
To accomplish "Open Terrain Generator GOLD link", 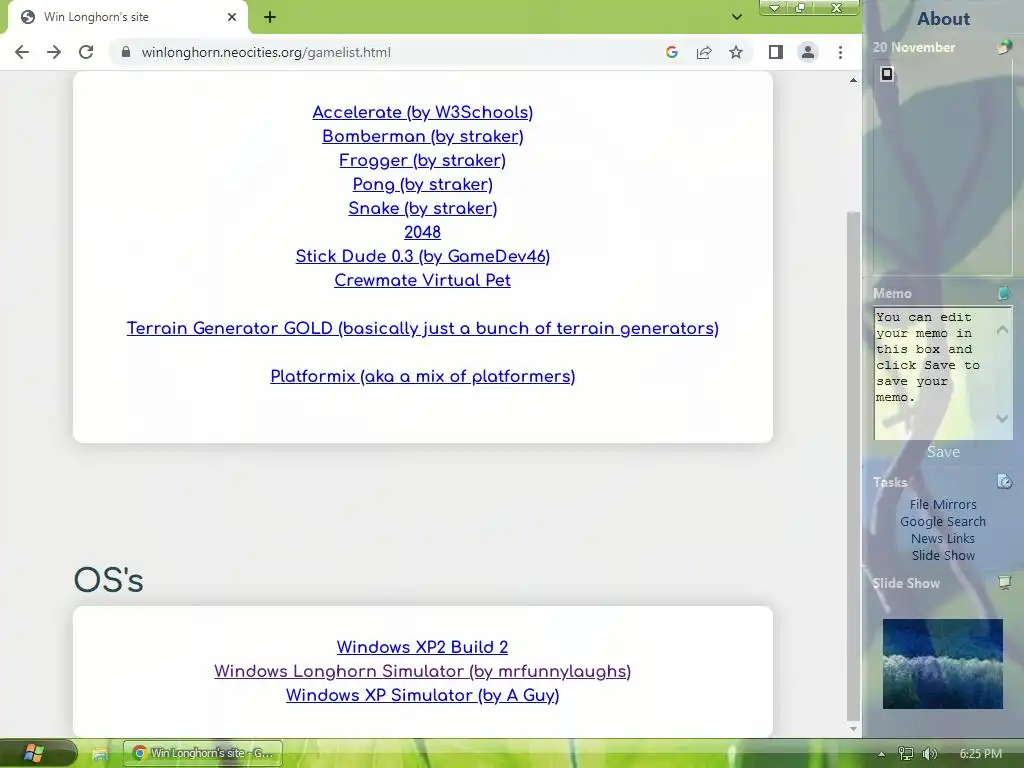I will pyautogui.click(x=423, y=328).
